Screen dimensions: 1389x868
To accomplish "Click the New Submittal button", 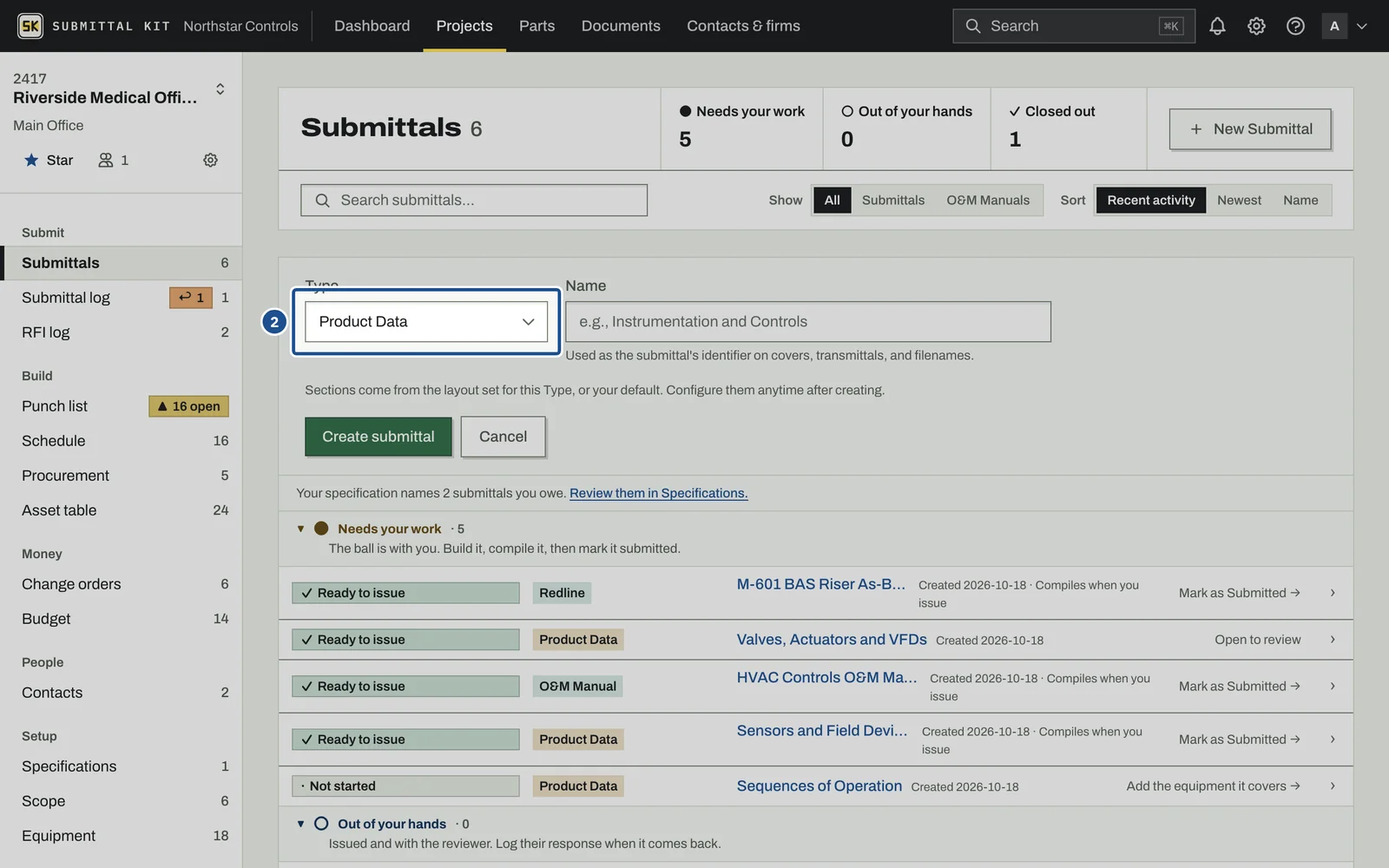I will pos(1250,129).
